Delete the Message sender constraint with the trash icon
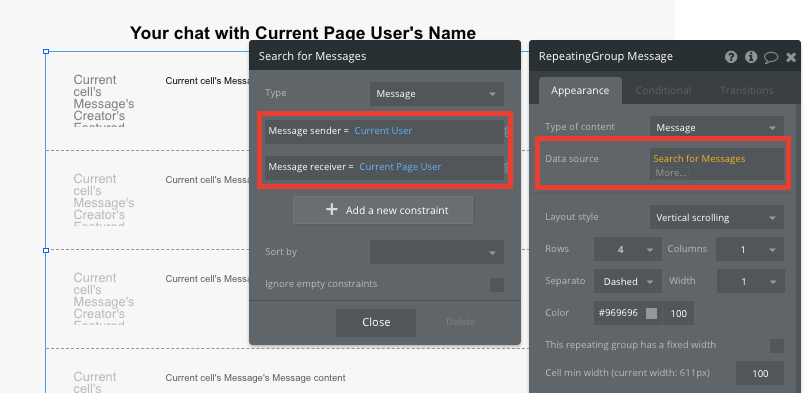The height and width of the screenshot is (393, 808). tap(509, 132)
